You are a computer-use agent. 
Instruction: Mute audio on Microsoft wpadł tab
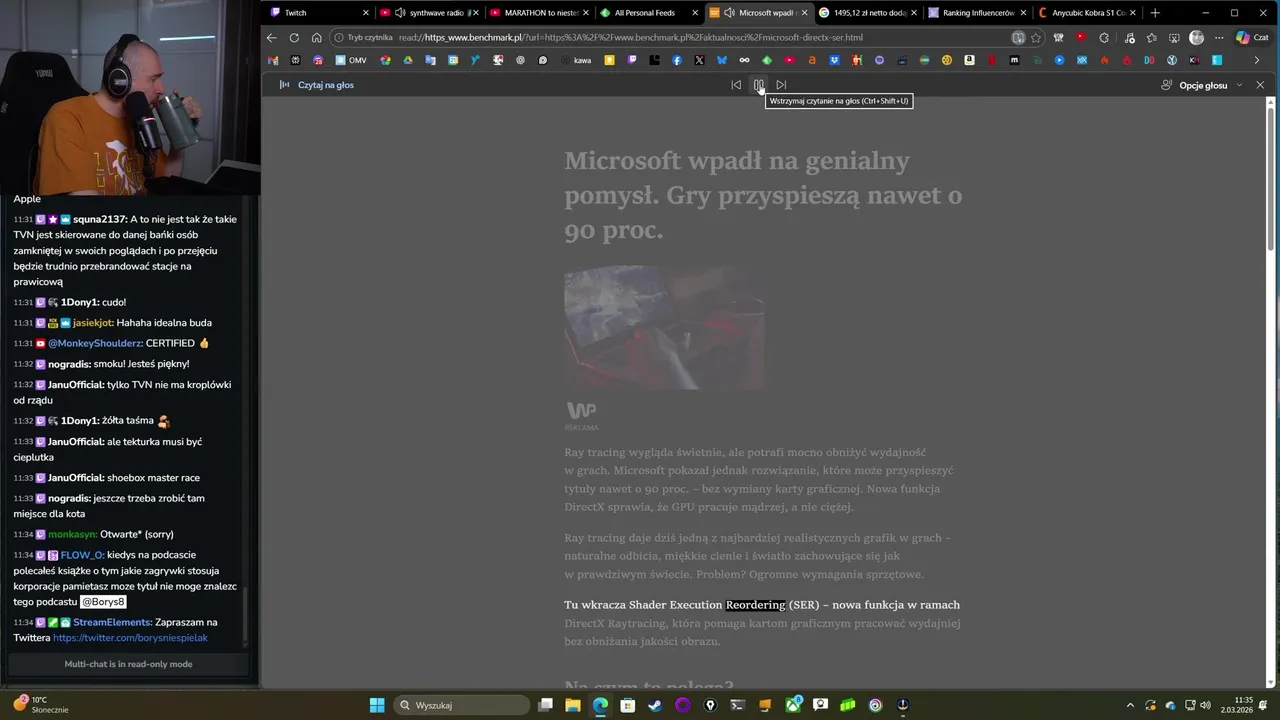[730, 13]
